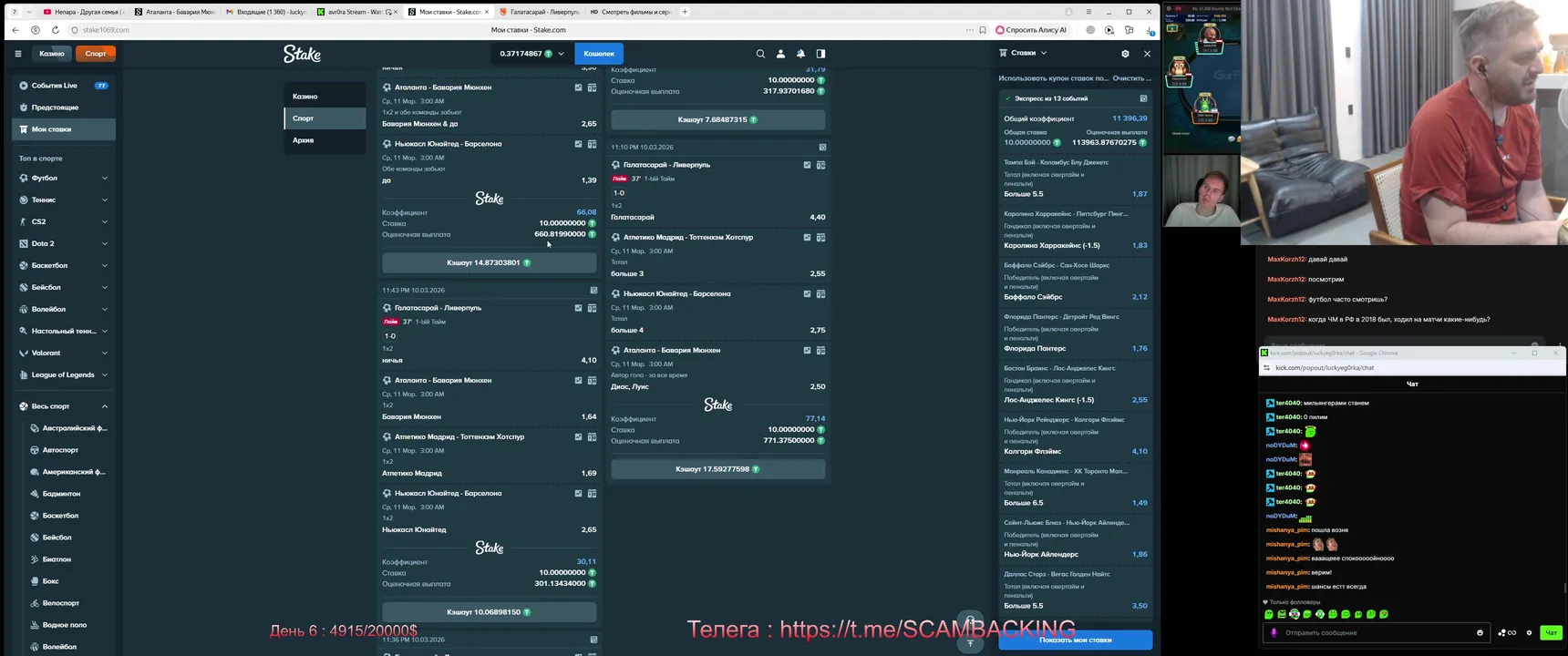Click the microphone icon in chat input
The width and height of the screenshot is (1568, 656).
[1274, 632]
